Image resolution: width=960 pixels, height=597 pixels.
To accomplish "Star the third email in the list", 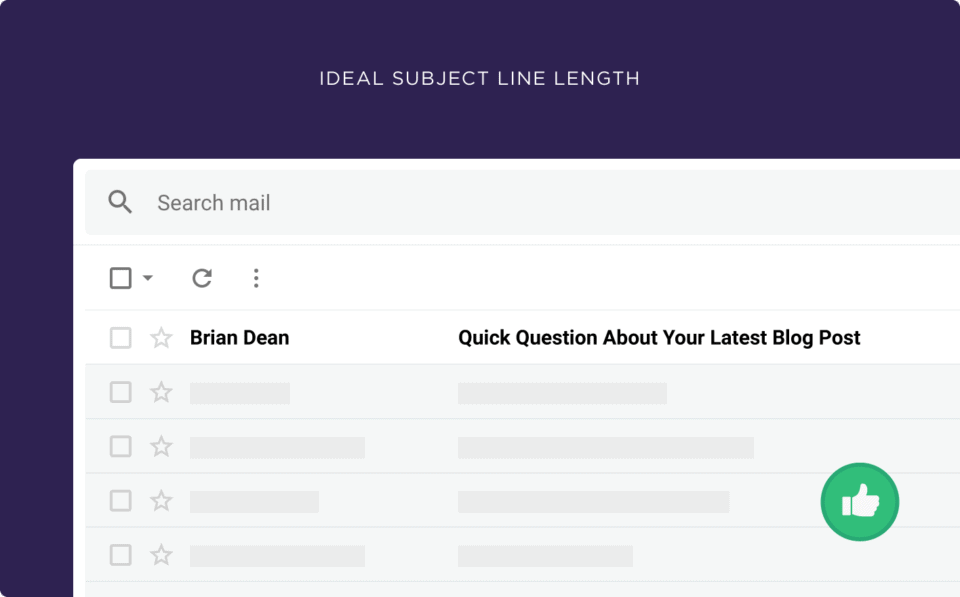I will pyautogui.click(x=161, y=446).
